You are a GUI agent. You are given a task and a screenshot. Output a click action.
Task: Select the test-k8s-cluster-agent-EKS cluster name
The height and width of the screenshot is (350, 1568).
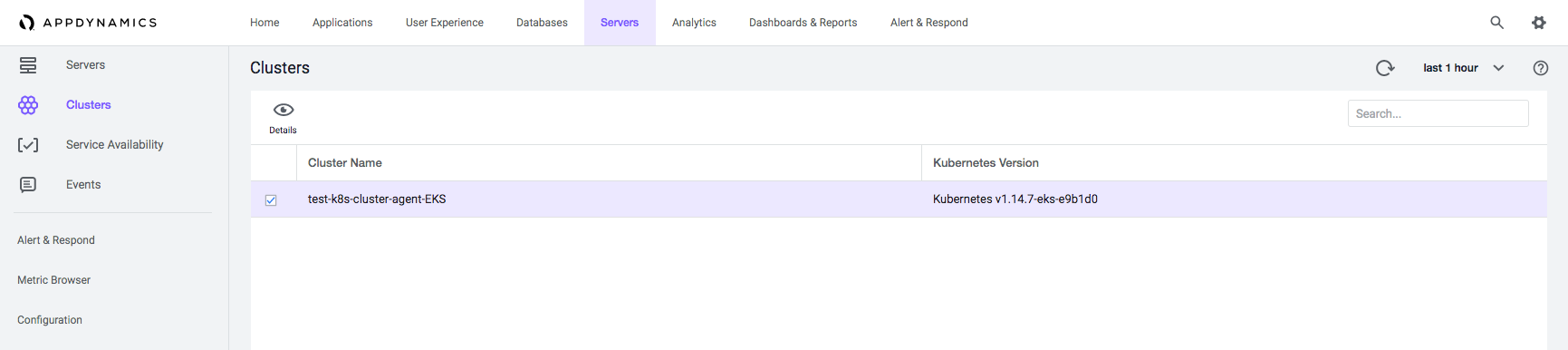tap(377, 199)
